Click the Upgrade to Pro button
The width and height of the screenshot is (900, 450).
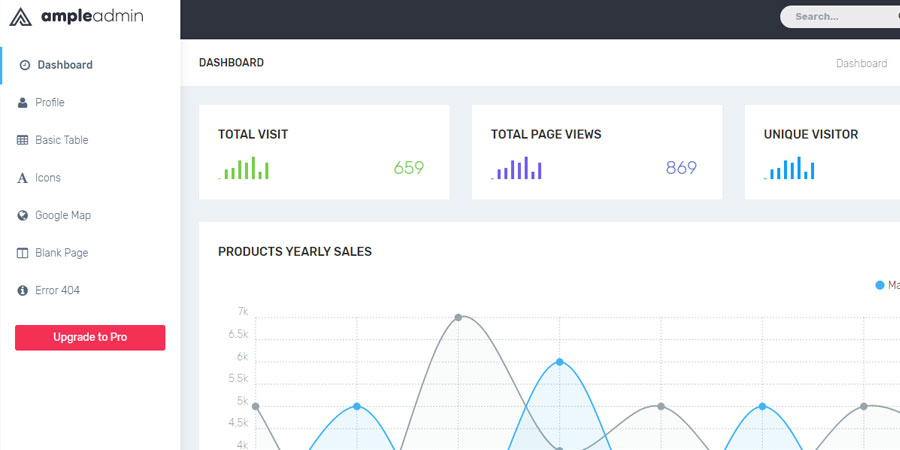[x=90, y=338]
